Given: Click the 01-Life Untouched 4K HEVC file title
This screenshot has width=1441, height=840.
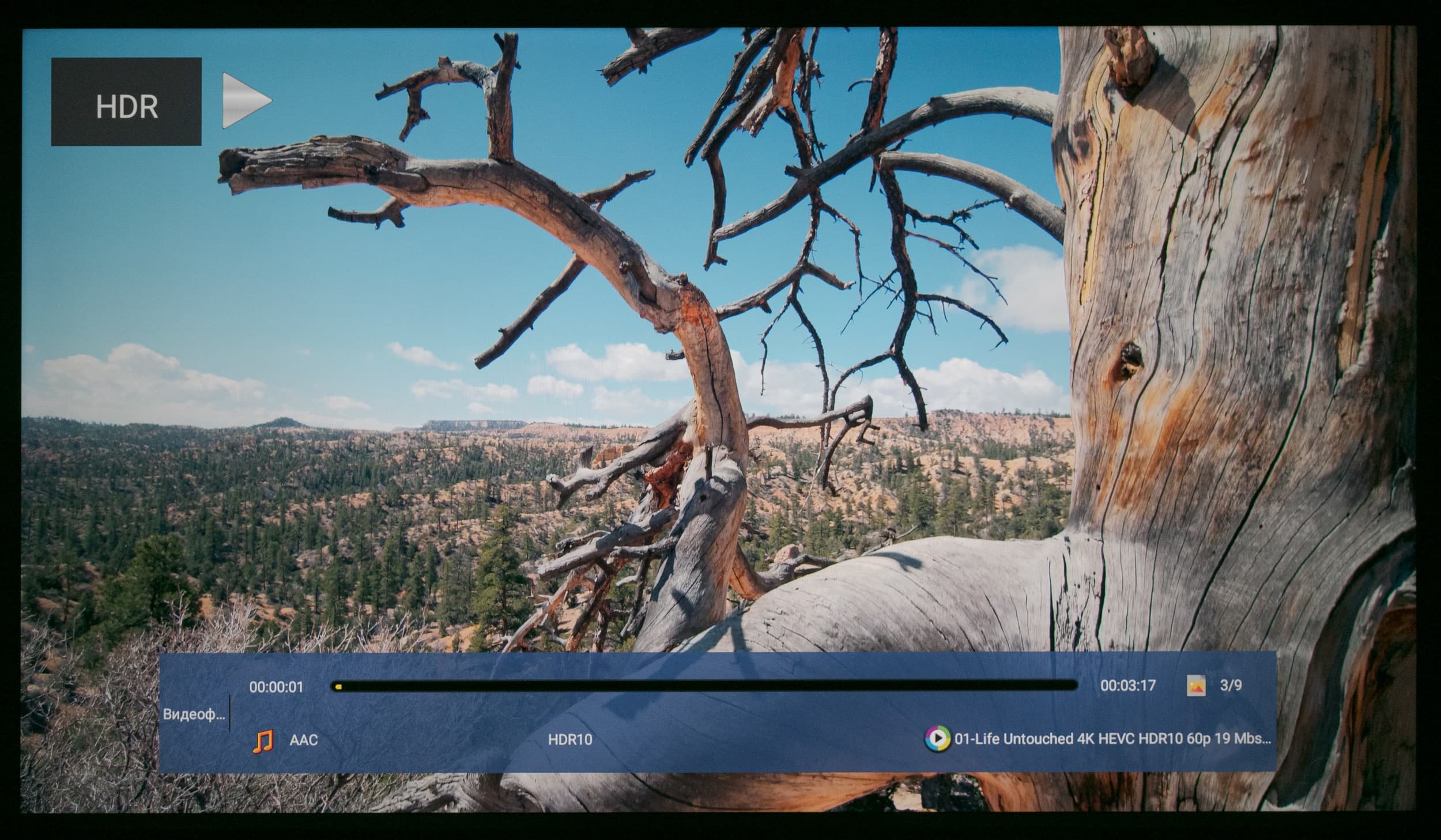Looking at the screenshot, I should [1112, 739].
